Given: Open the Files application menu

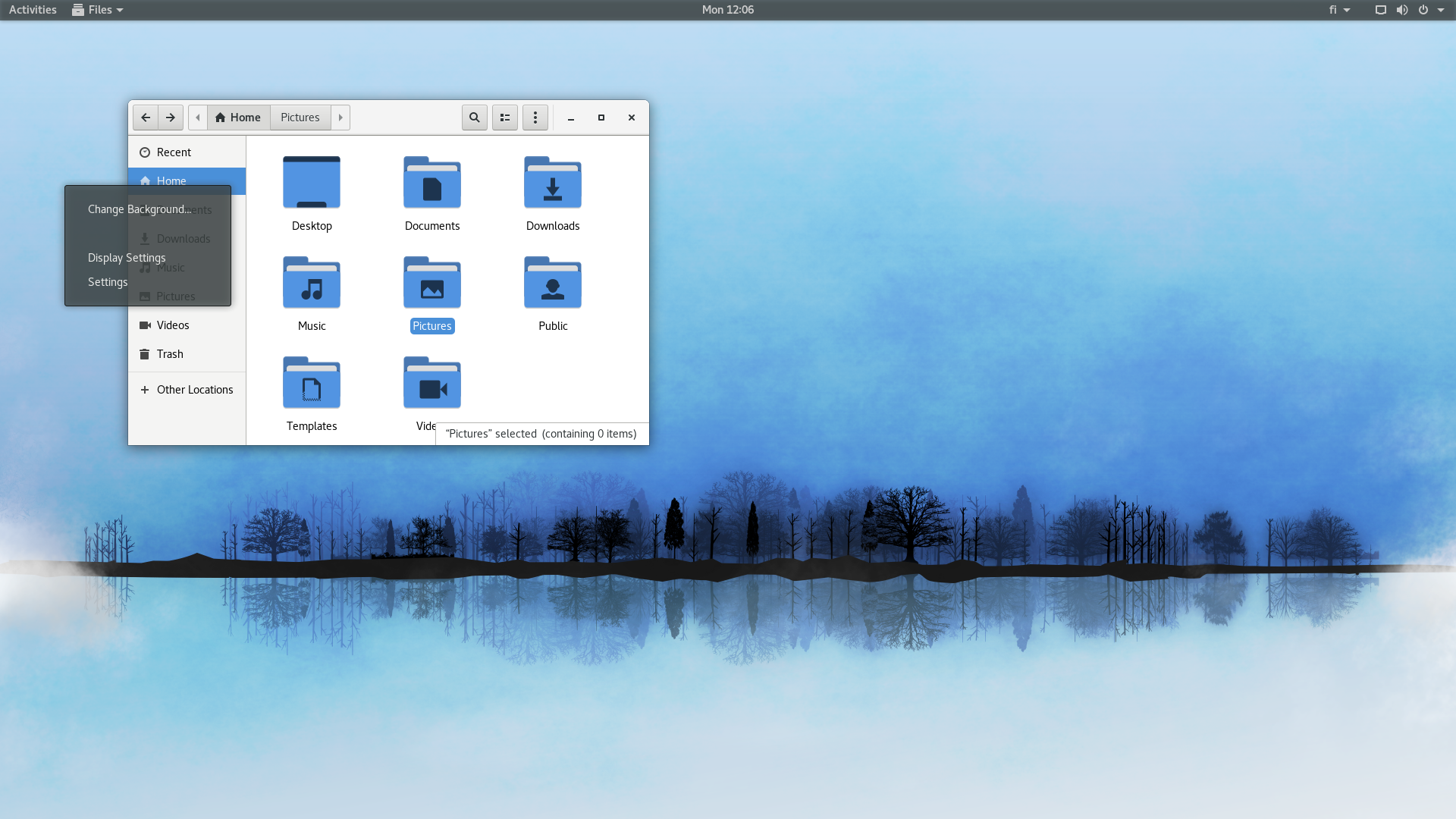Looking at the screenshot, I should 98,10.
